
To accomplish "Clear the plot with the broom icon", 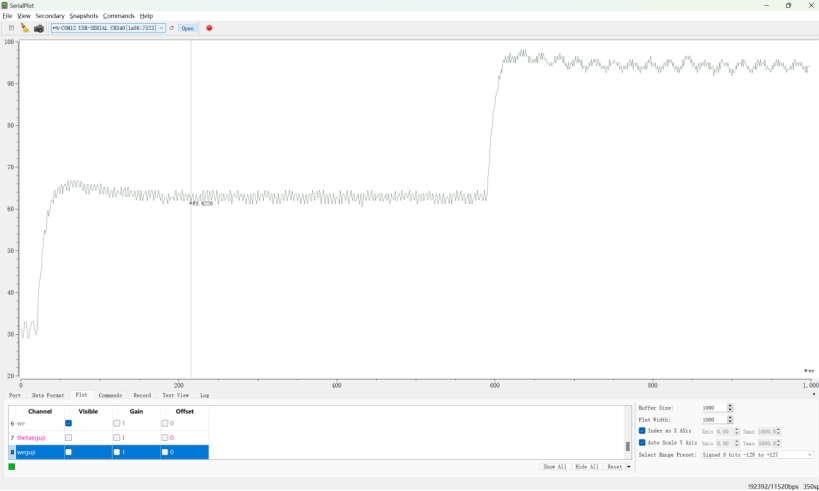I will tap(25, 28).
